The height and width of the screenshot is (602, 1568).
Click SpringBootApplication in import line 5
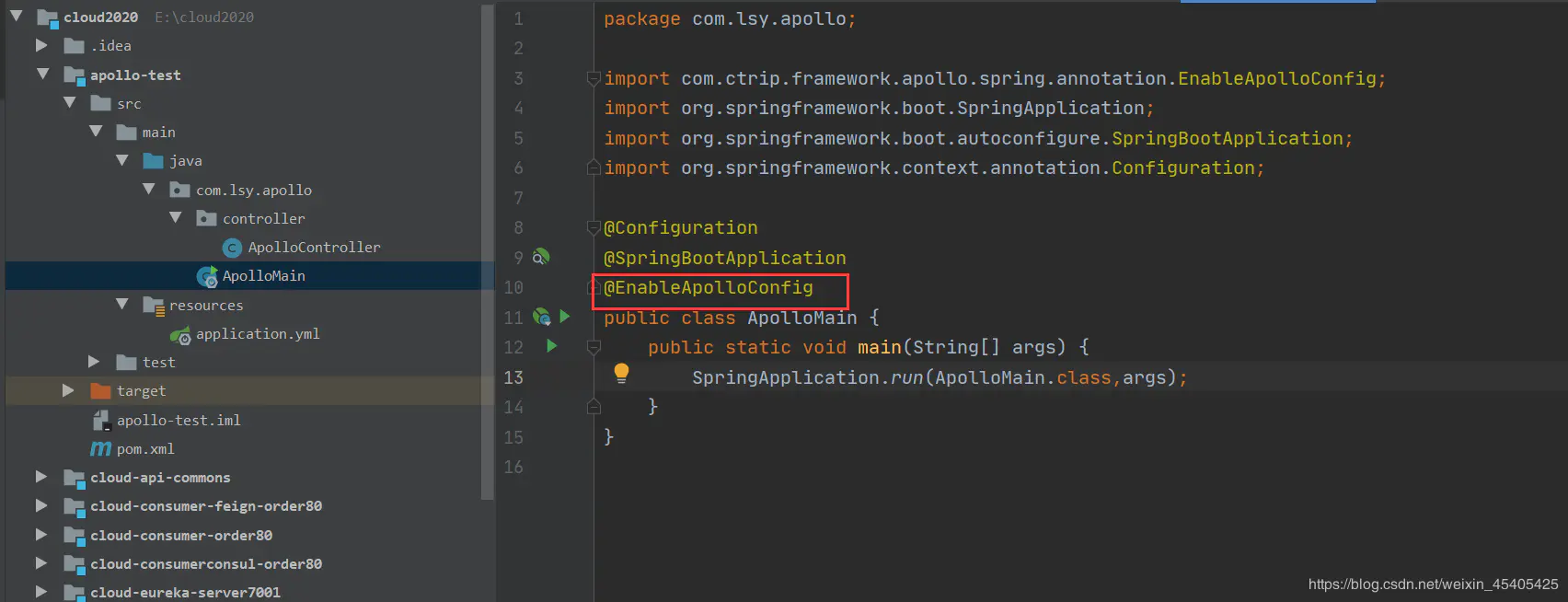point(1228,138)
